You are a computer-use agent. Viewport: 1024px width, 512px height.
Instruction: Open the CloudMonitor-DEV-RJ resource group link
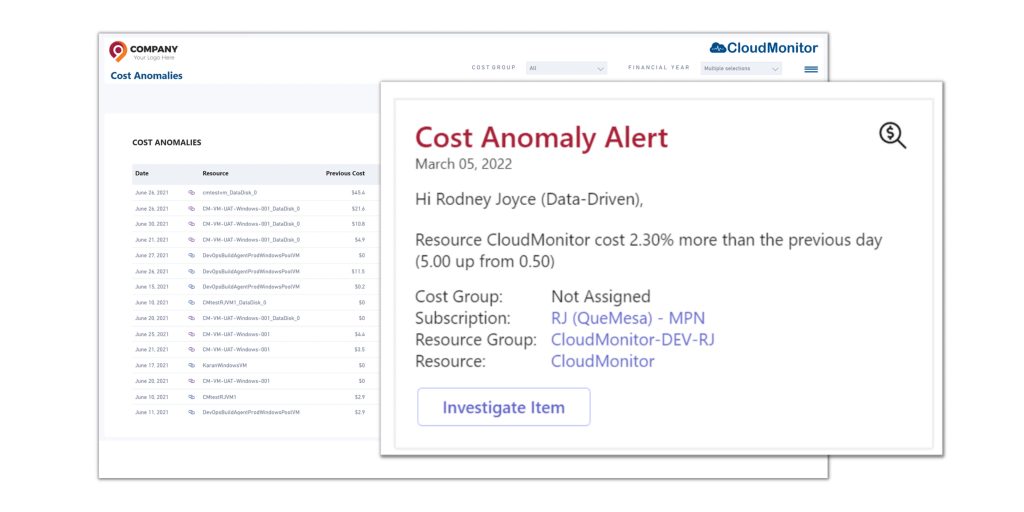tap(633, 340)
